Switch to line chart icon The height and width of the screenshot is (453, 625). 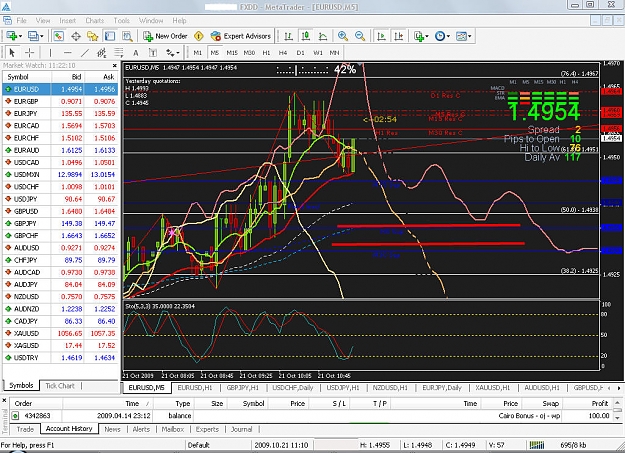pos(323,36)
